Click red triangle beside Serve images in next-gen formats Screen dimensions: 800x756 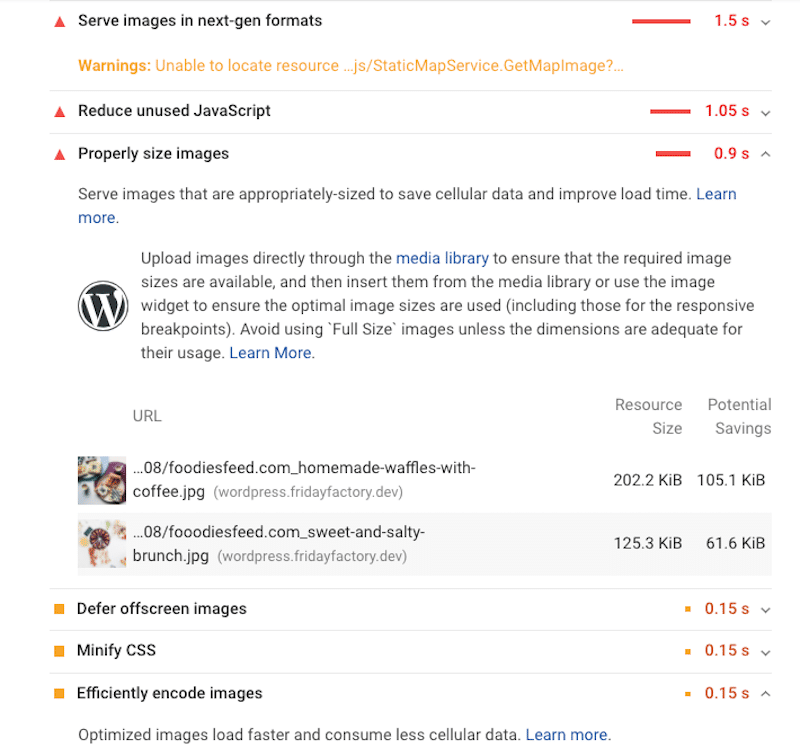coord(60,22)
